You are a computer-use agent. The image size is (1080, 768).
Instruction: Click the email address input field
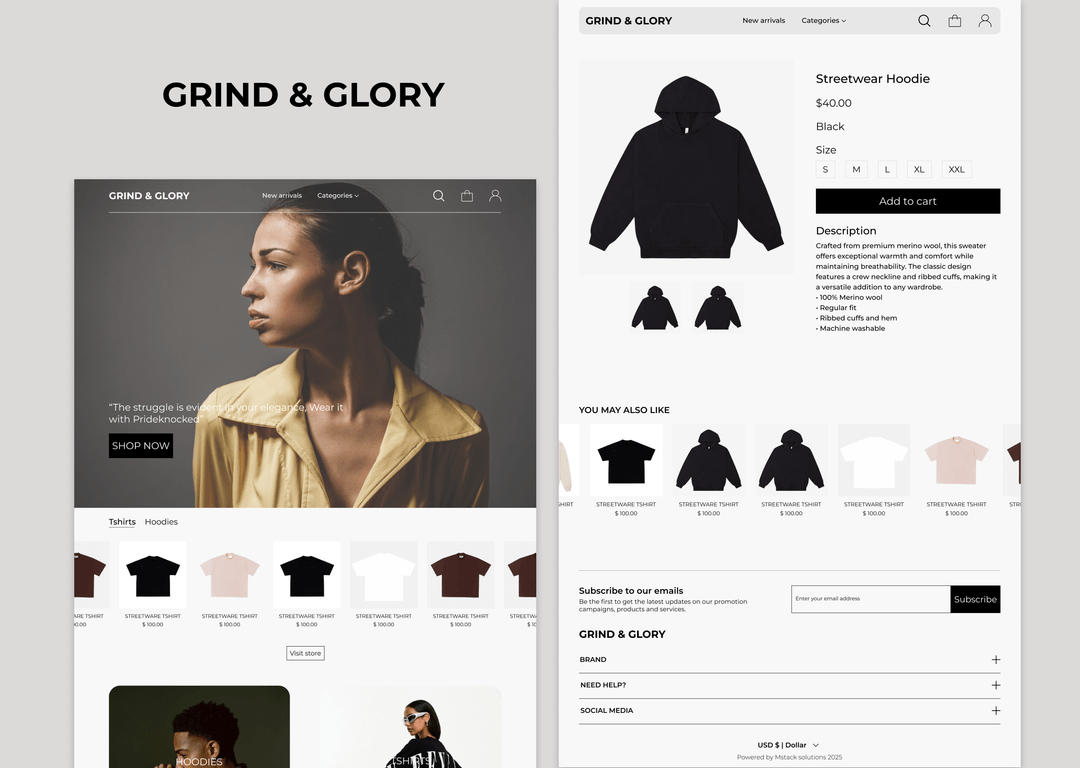(871, 599)
